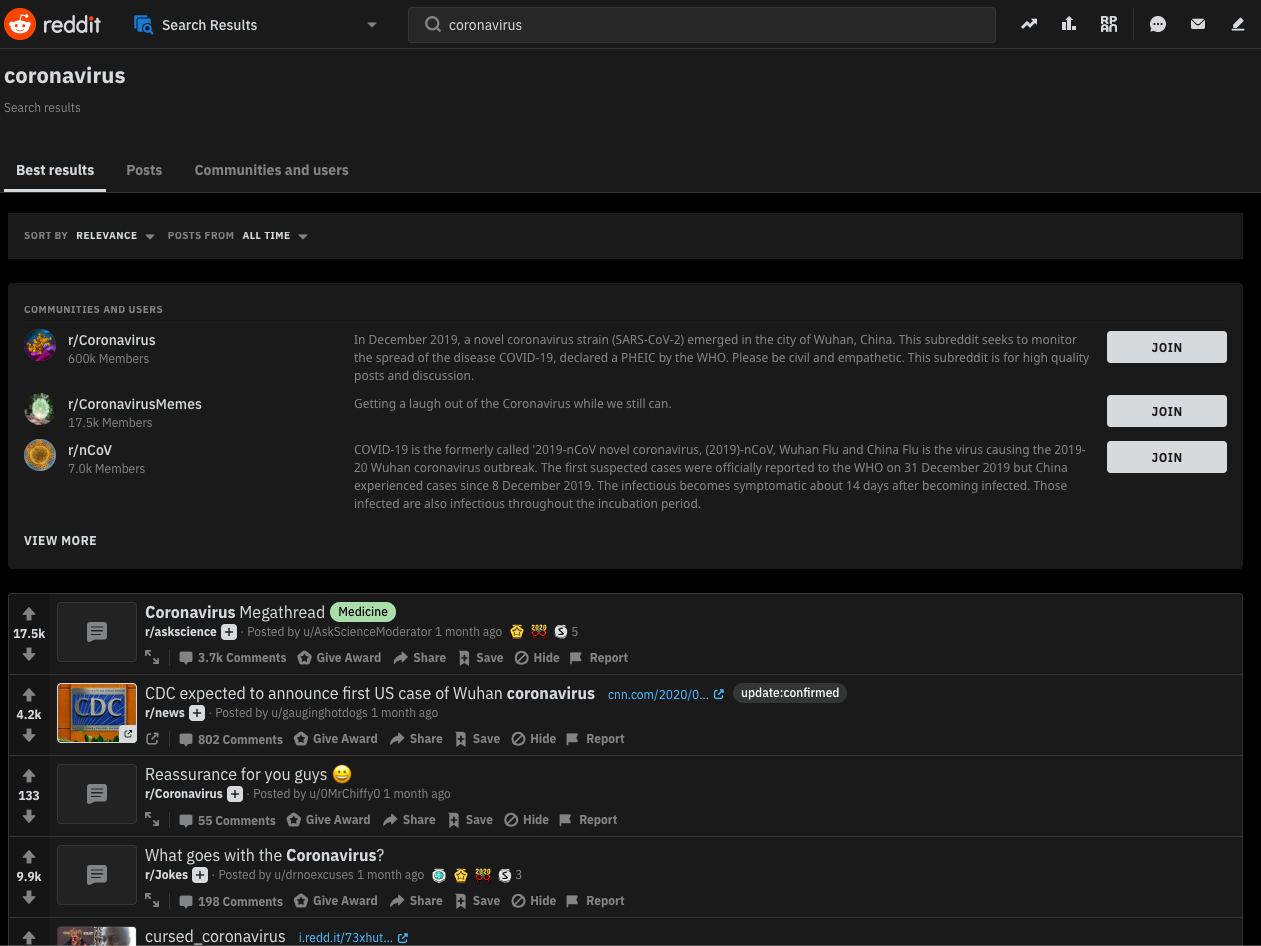This screenshot has width=1261, height=946.
Task: Click VIEW MORE under communities list
Action: click(60, 540)
